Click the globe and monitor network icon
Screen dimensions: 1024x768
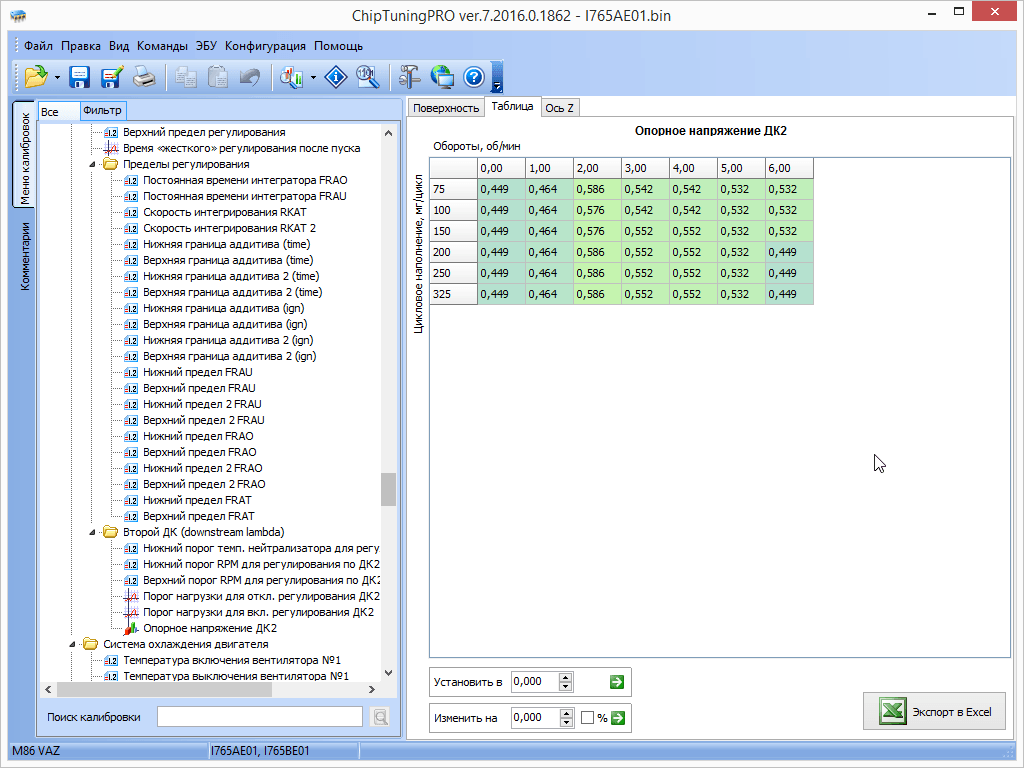click(441, 77)
